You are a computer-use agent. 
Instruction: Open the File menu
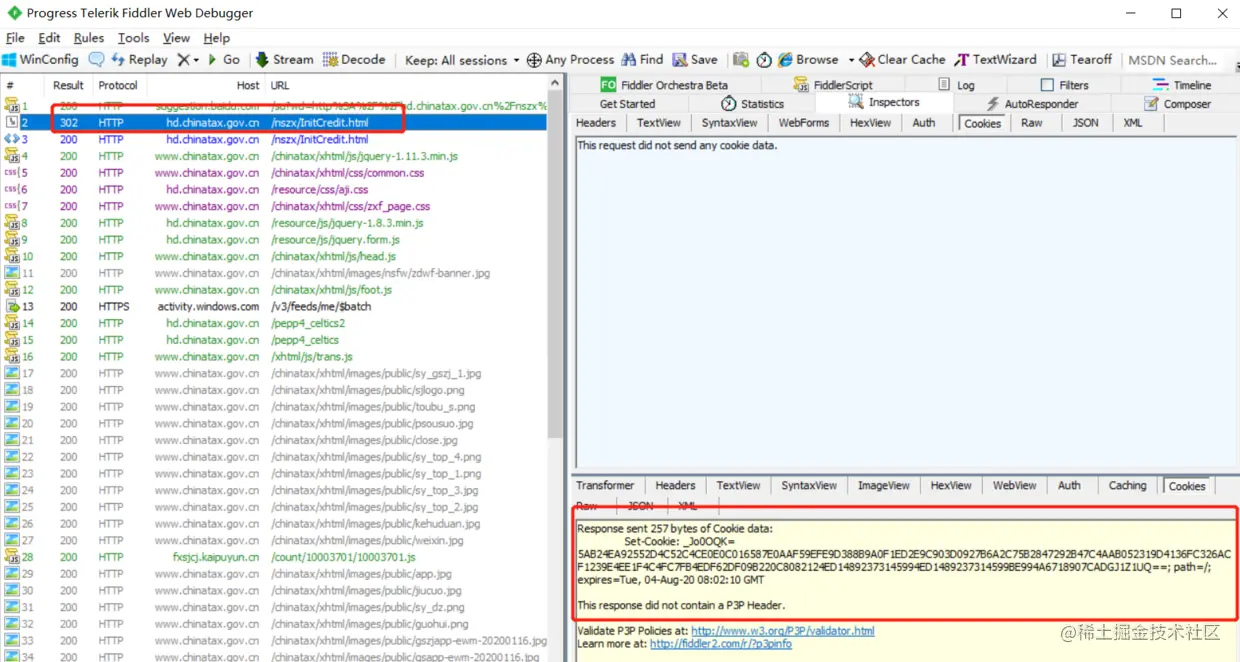pyautogui.click(x=15, y=38)
